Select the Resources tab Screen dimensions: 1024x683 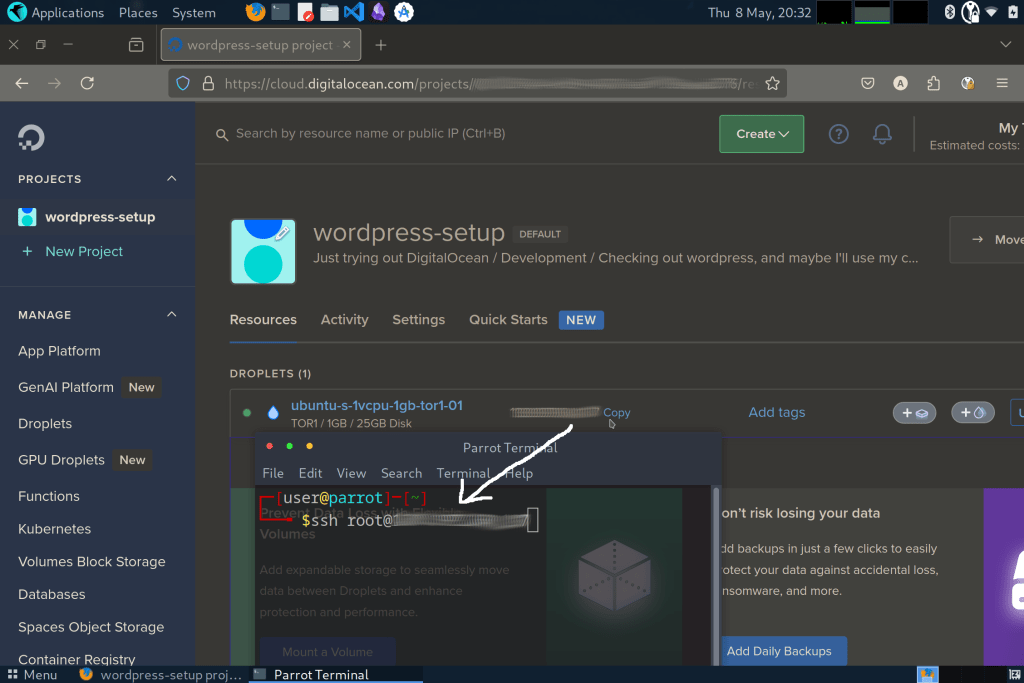(x=263, y=319)
